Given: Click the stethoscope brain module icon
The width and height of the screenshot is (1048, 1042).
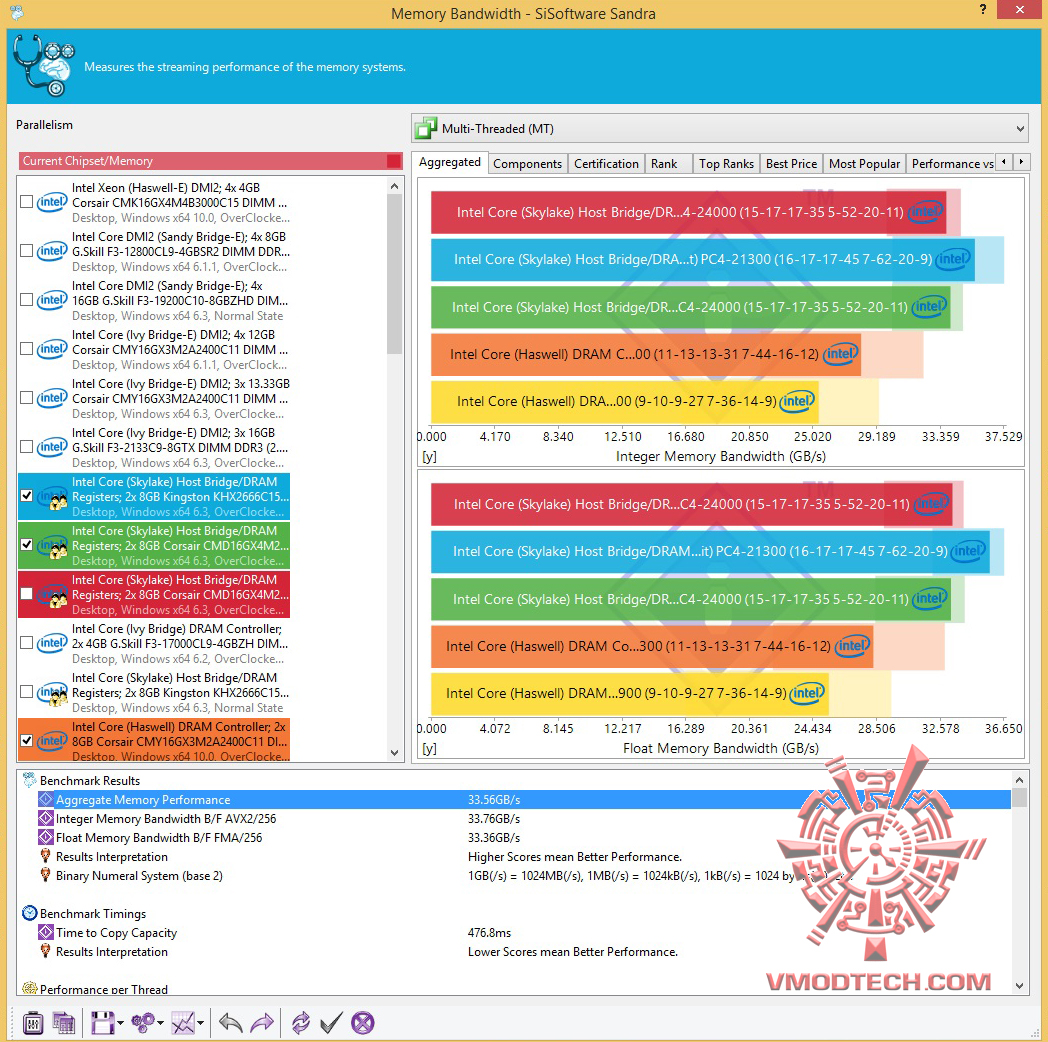Looking at the screenshot, I should tap(44, 66).
